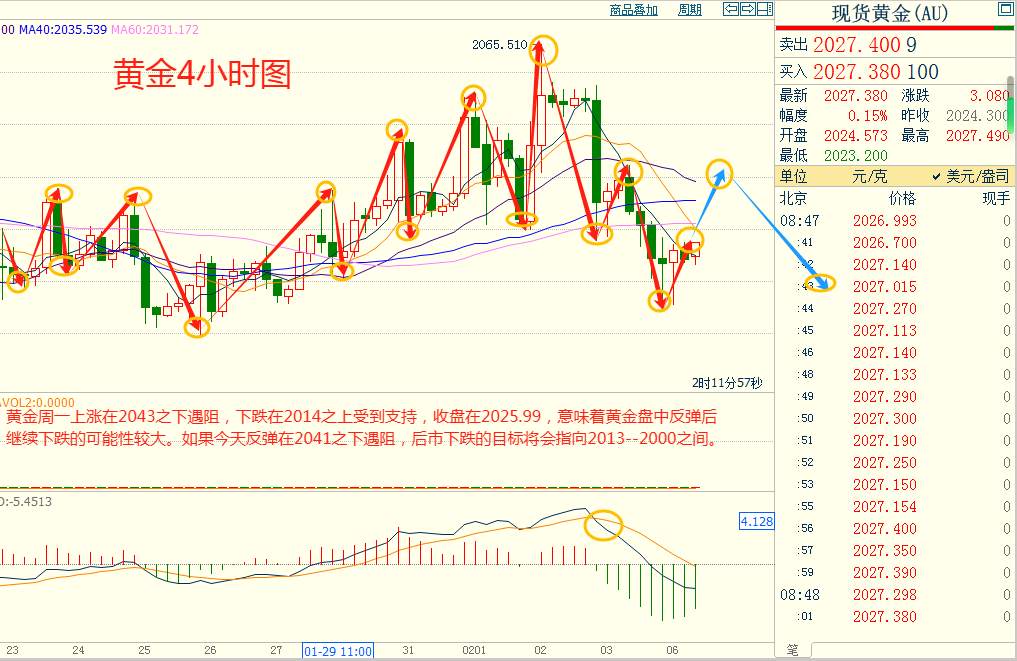Select the tick row priced 2027.390
Viewport: 1017px width, 661px height.
point(895,573)
